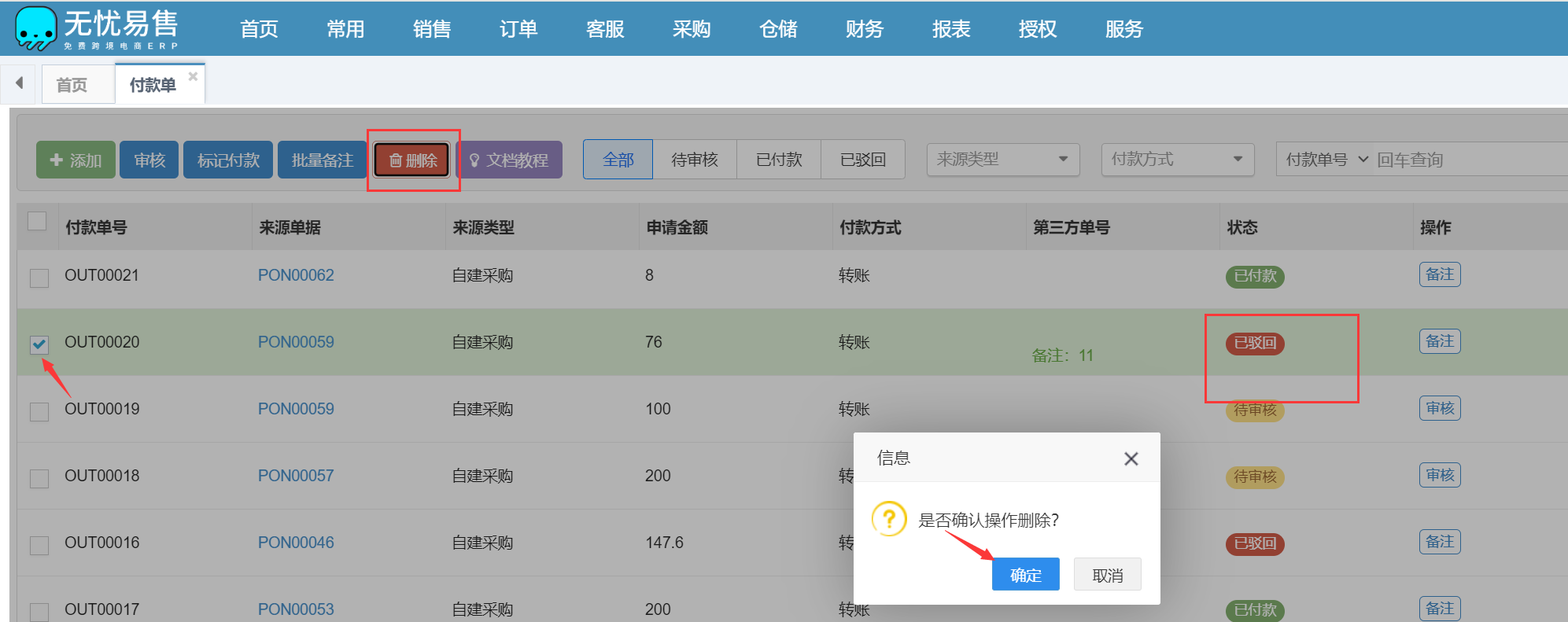Open source document link PON00062
1568x622 pixels.
tap(296, 275)
